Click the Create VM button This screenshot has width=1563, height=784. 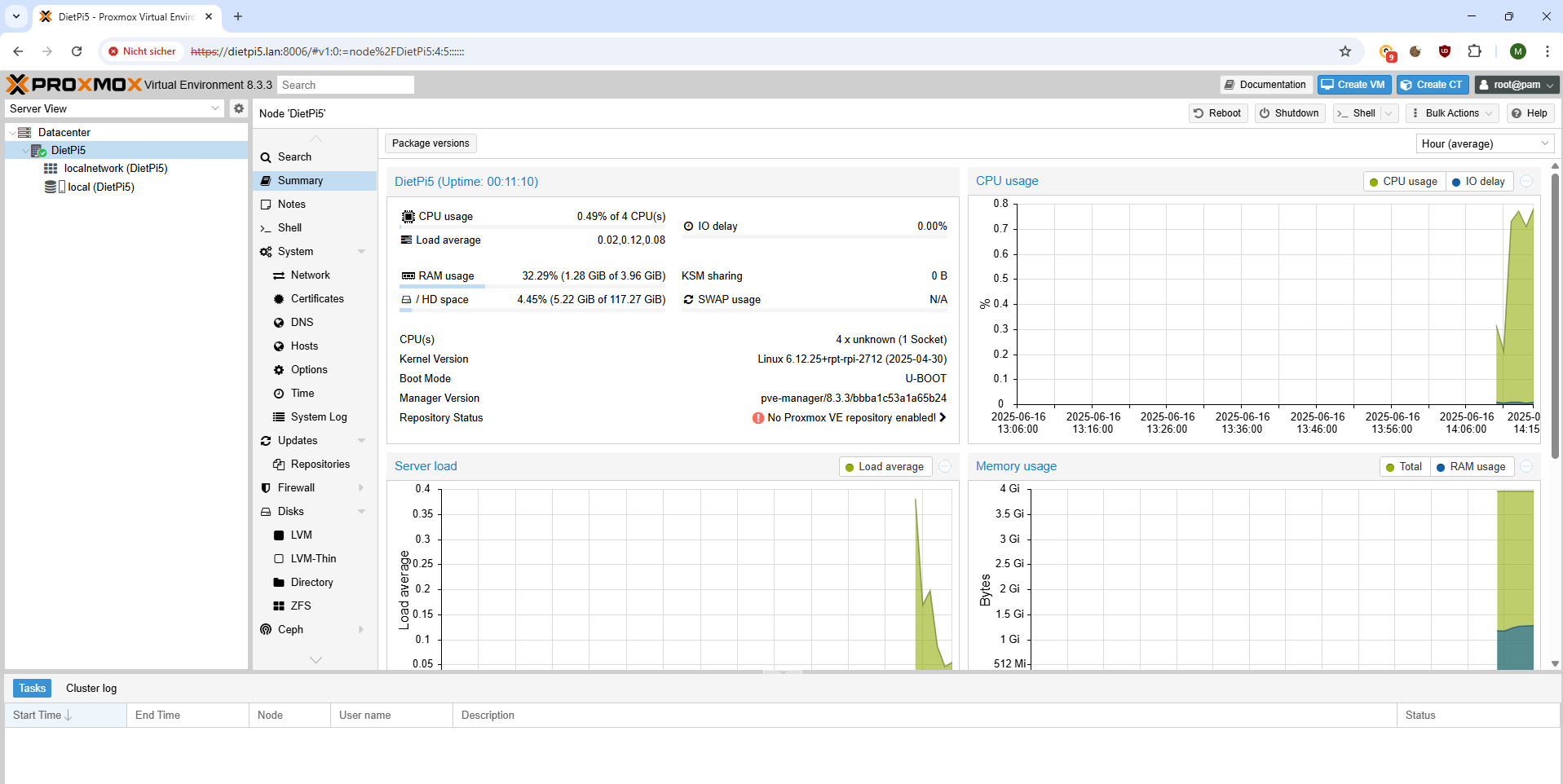point(1353,85)
